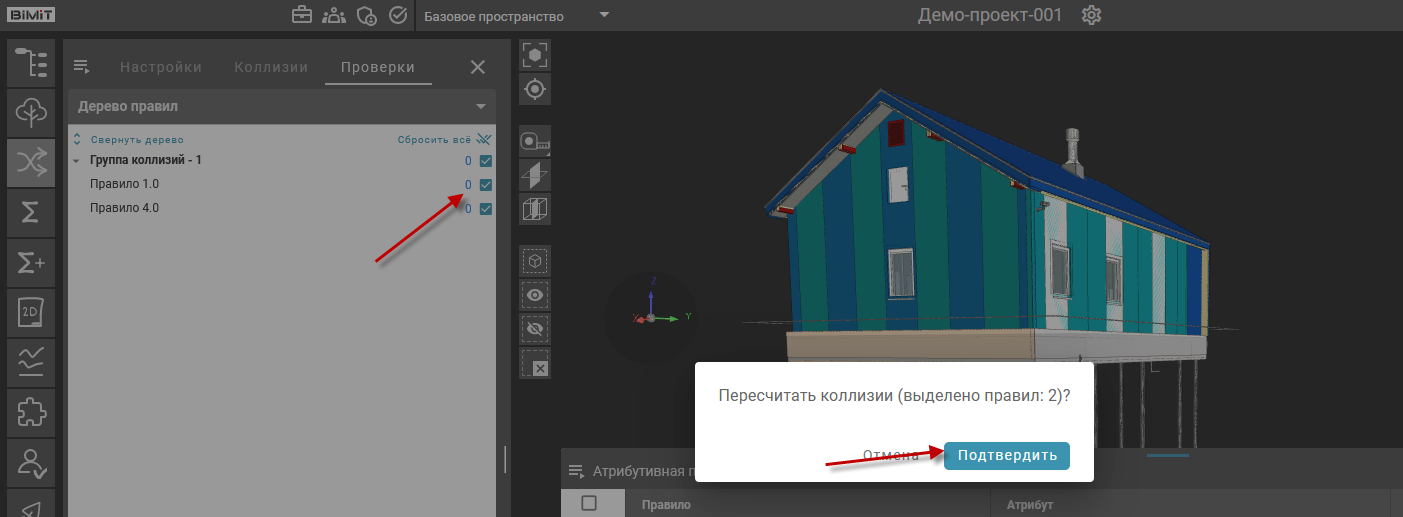Click the Подтвердить button in dialog

(x=1007, y=456)
